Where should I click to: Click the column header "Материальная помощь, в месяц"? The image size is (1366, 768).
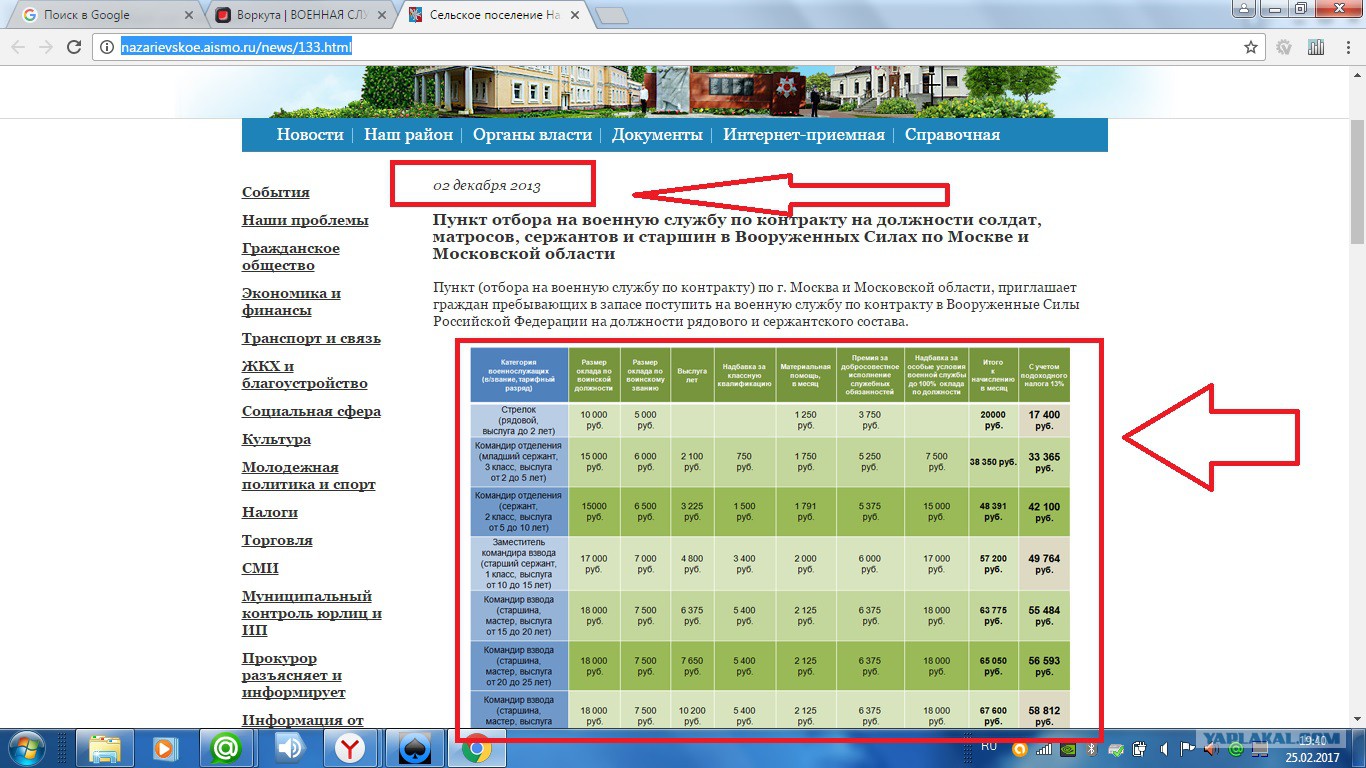806,375
